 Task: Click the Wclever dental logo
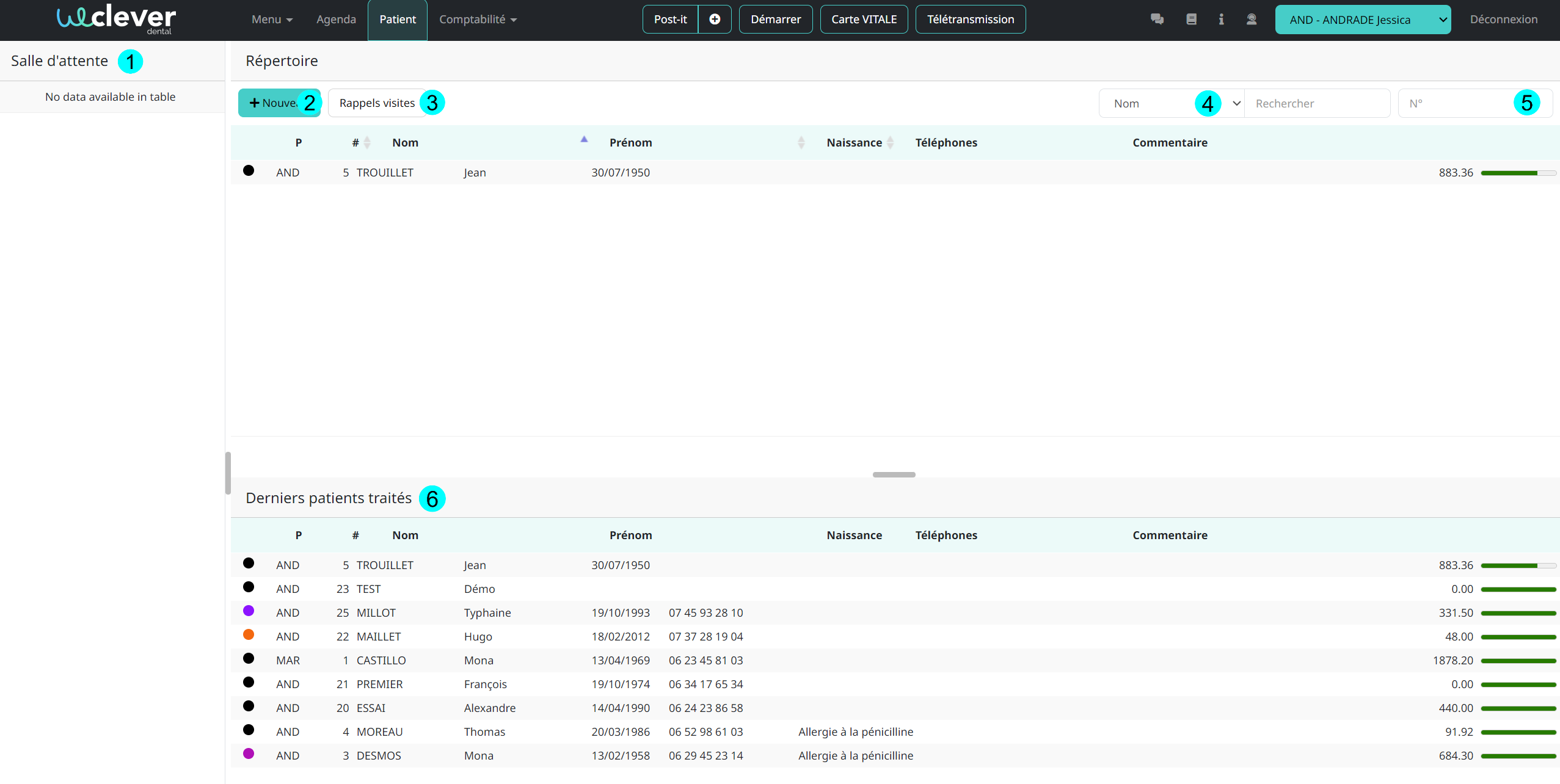point(116,19)
